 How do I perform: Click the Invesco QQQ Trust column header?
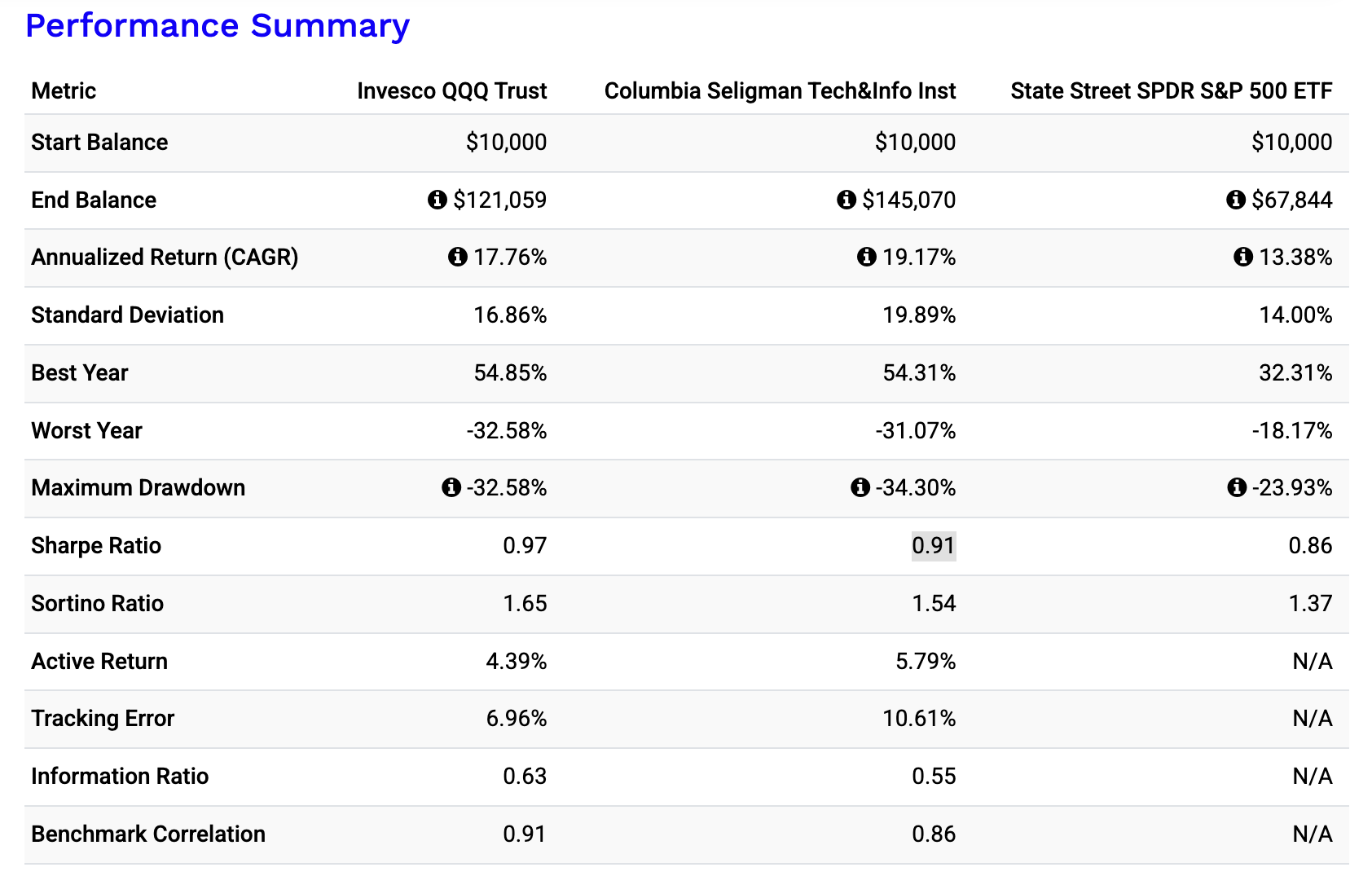click(452, 90)
